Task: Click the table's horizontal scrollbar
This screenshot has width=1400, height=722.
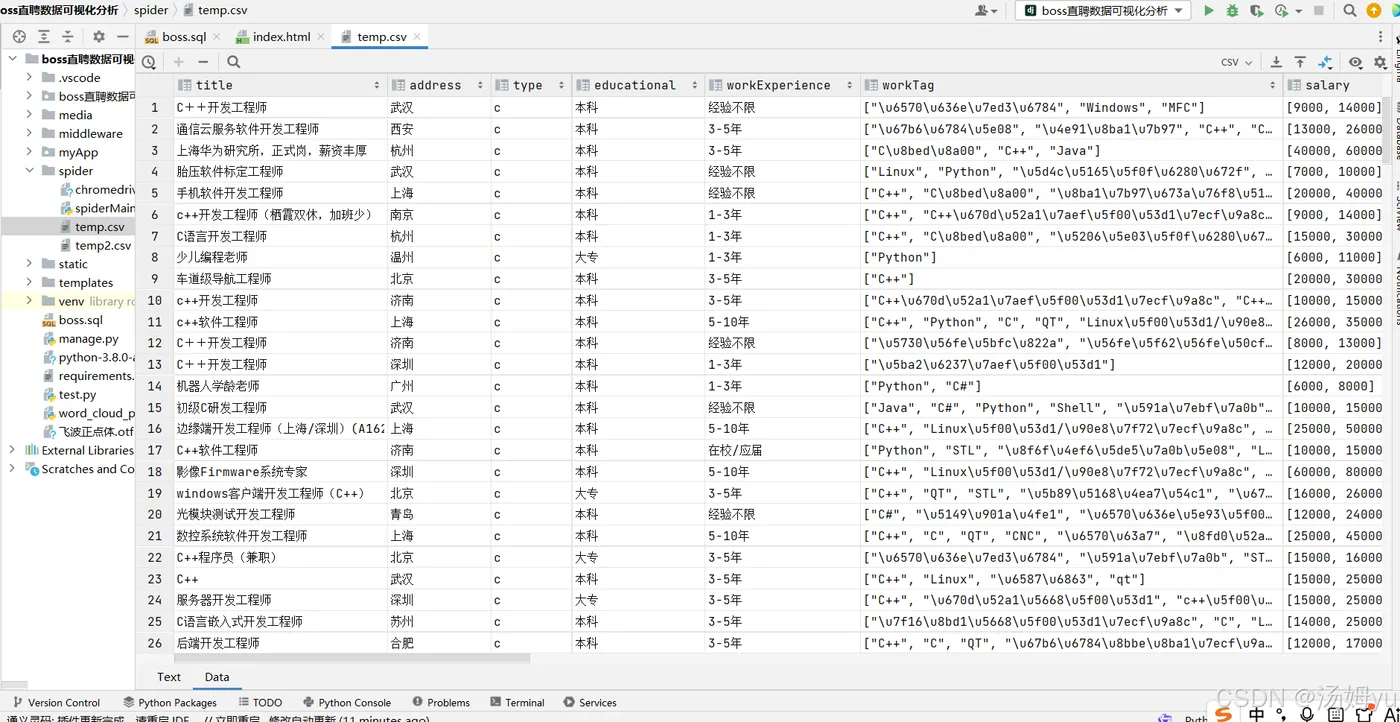Action: (352, 658)
